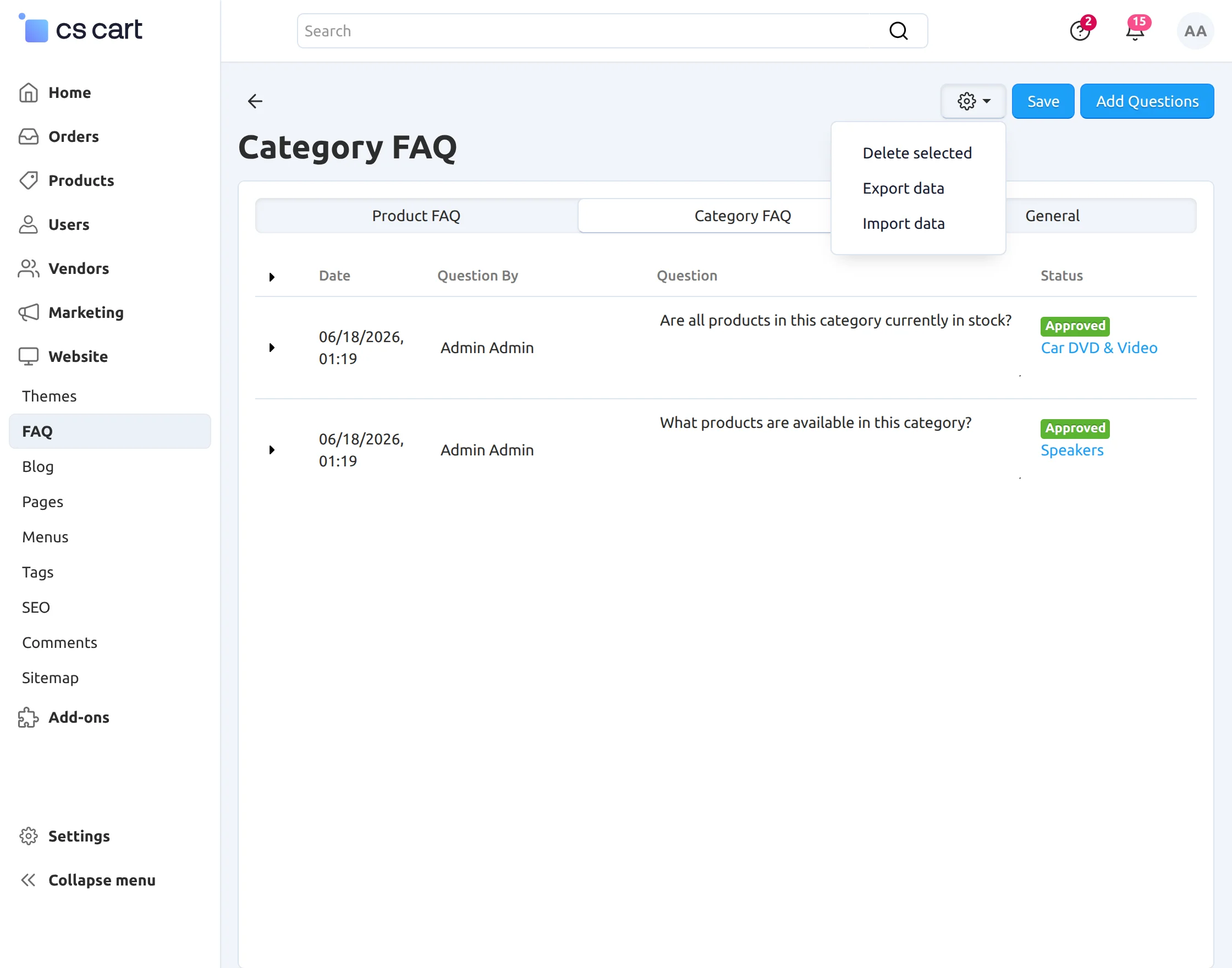1232x968 pixels.
Task: Choose Import data from the menu
Action: [x=903, y=223]
